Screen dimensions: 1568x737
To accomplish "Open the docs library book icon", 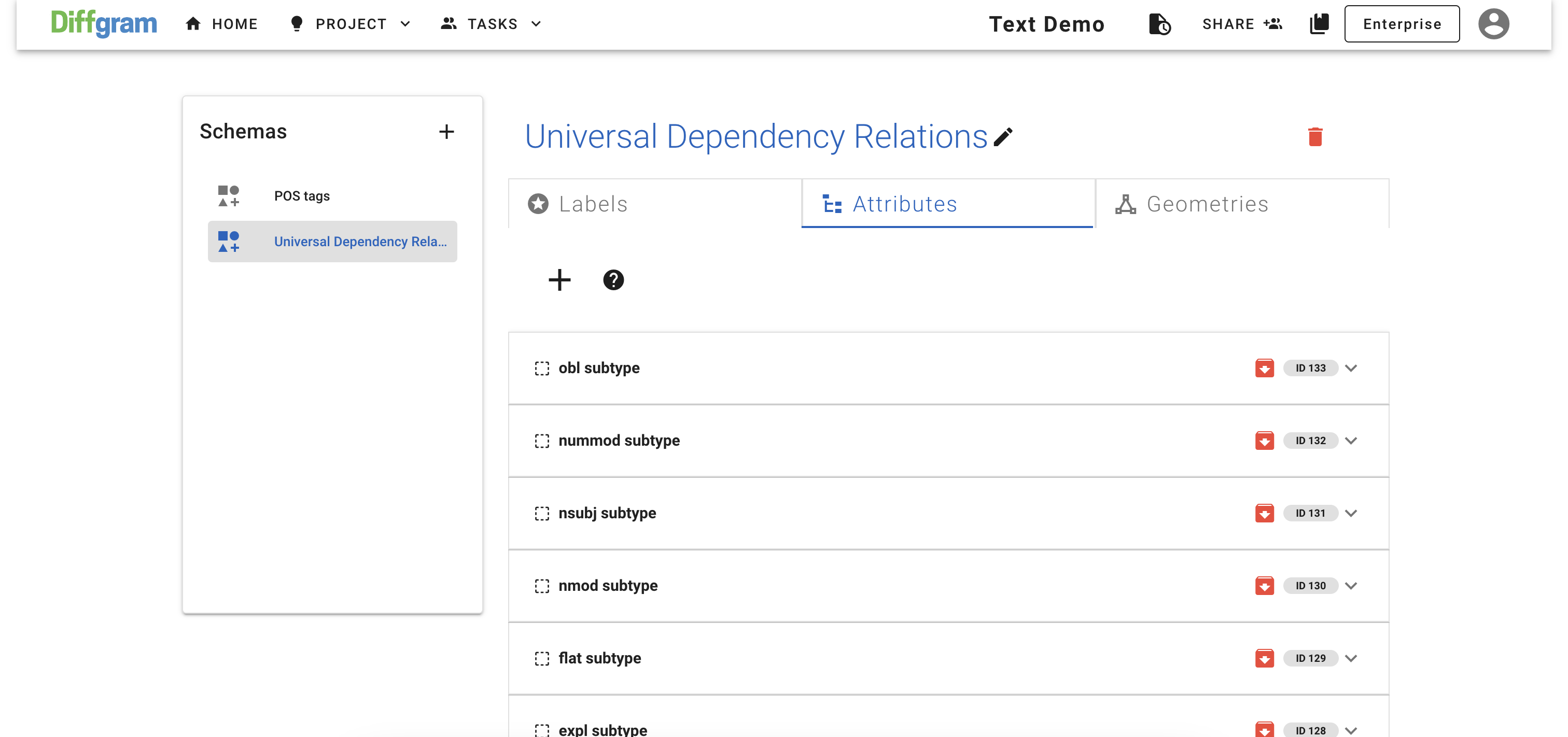I will pos(1319,24).
